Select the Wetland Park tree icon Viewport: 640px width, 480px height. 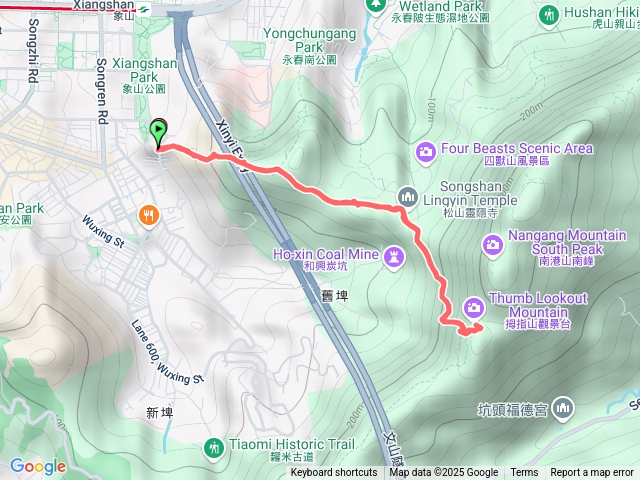click(x=376, y=5)
